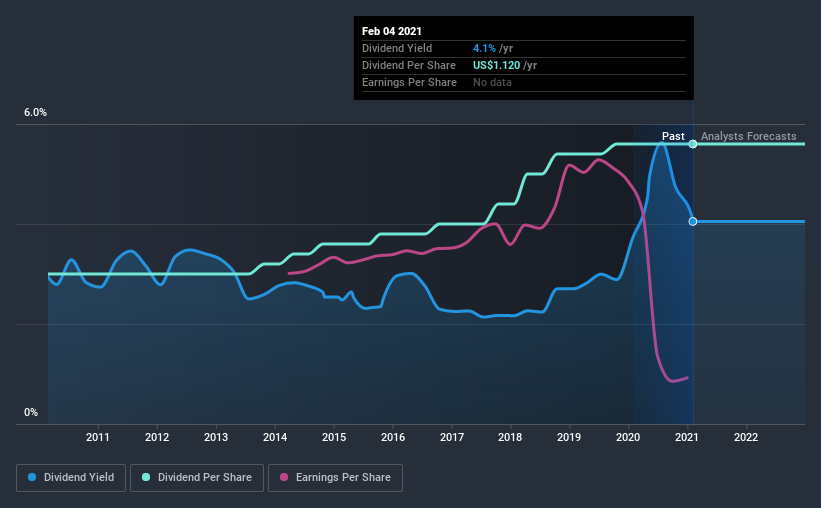Select the Analysts Forecasts section label

point(748,136)
